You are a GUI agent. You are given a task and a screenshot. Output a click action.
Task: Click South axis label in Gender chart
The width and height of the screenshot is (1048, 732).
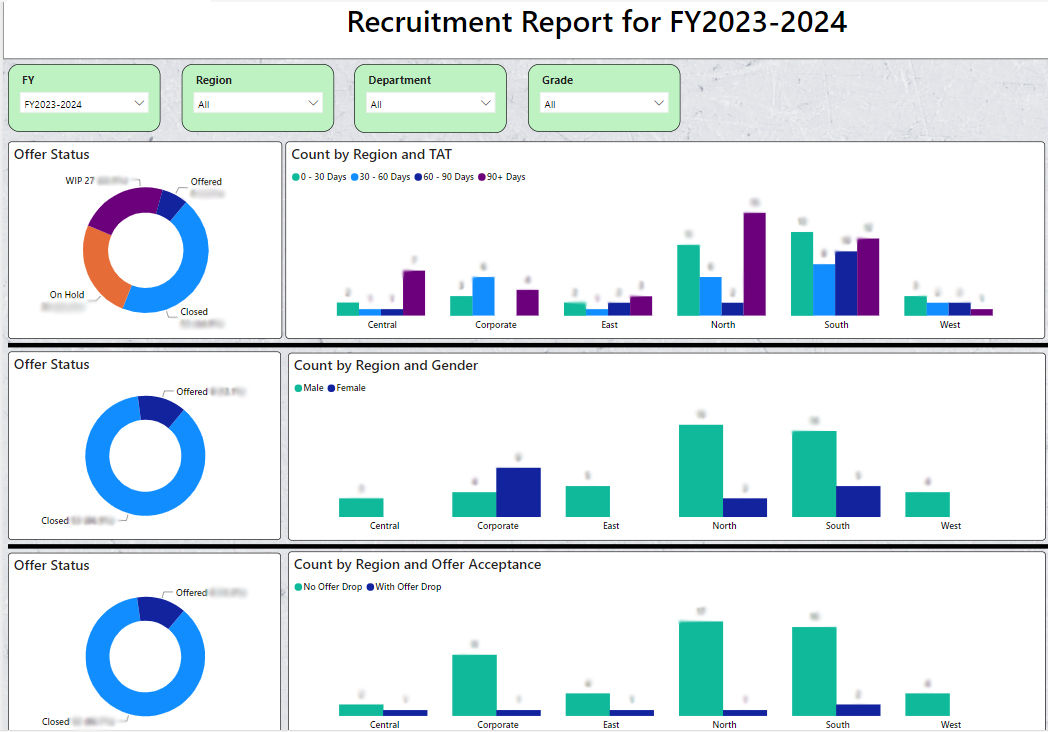tap(837, 526)
